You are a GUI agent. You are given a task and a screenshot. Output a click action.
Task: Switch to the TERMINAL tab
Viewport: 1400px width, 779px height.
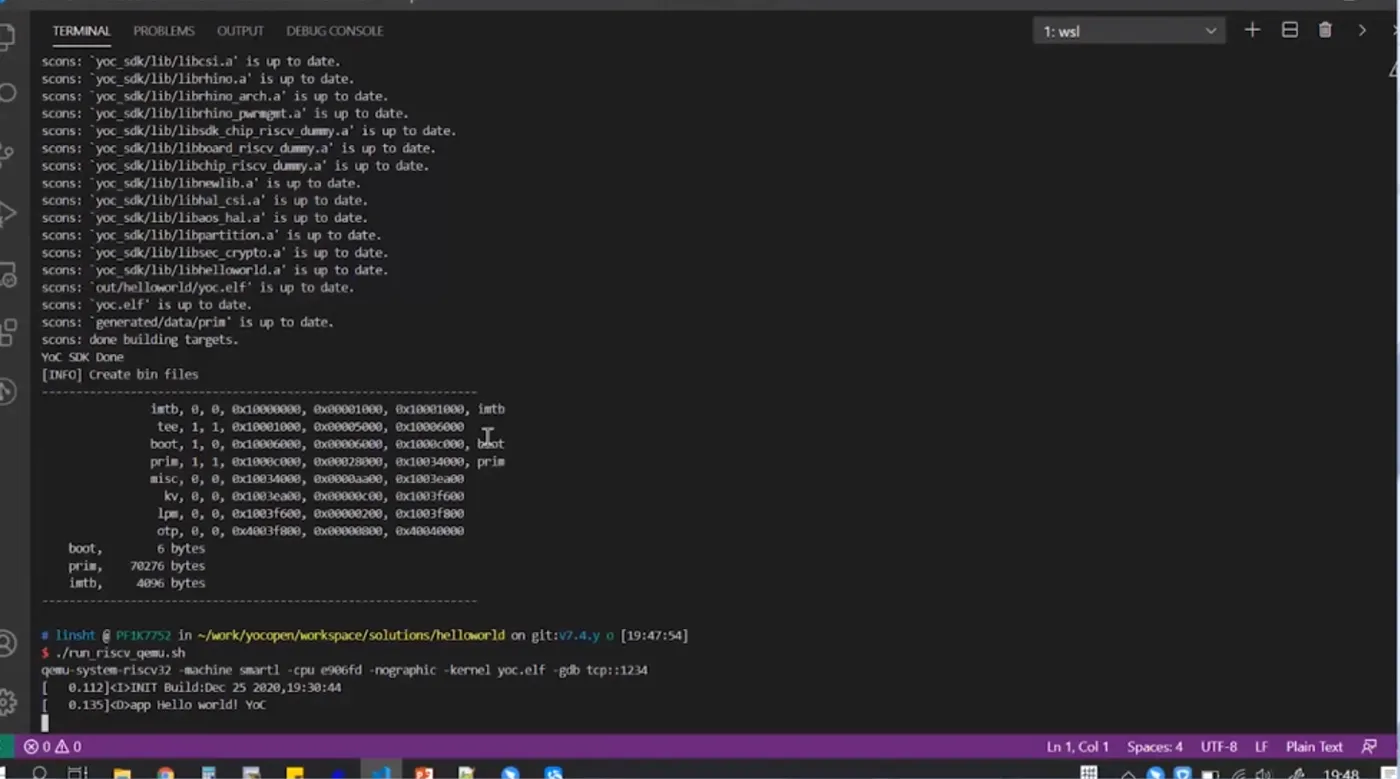tap(82, 31)
